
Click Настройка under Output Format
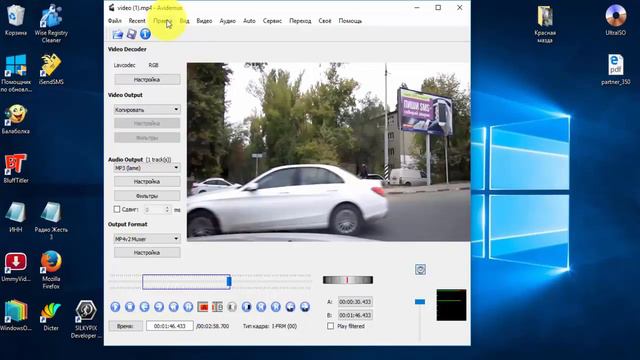pos(147,253)
